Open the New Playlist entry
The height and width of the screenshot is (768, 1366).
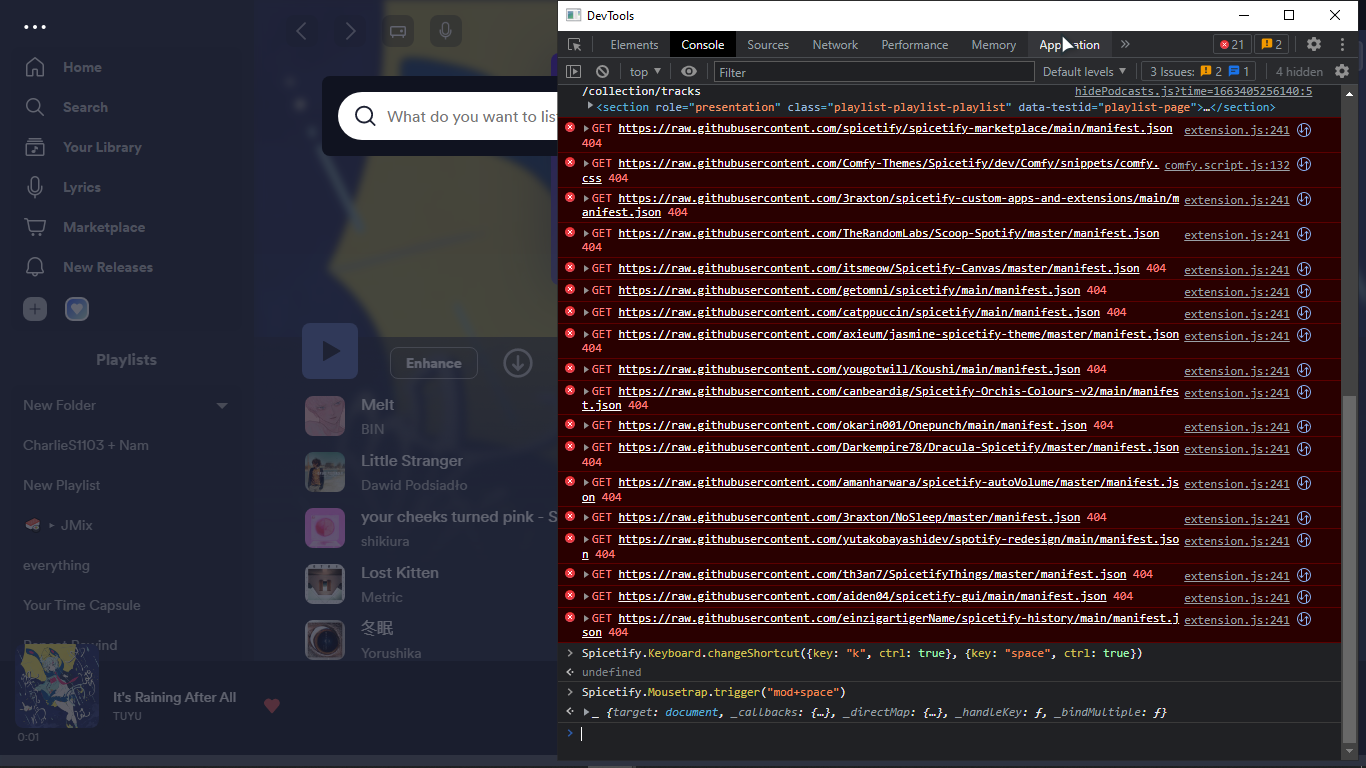point(62,485)
